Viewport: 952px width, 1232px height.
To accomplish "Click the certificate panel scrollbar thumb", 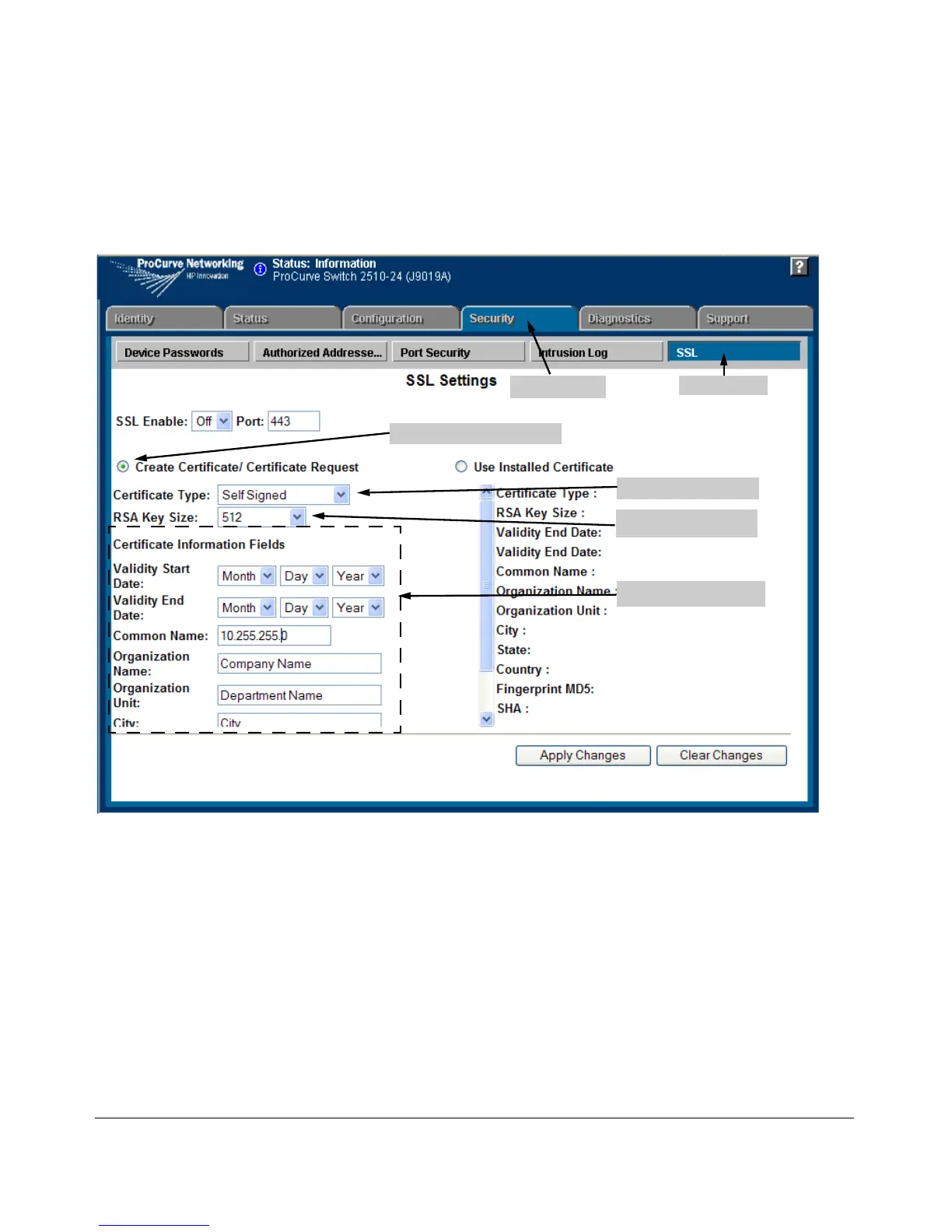I will 487,585.
